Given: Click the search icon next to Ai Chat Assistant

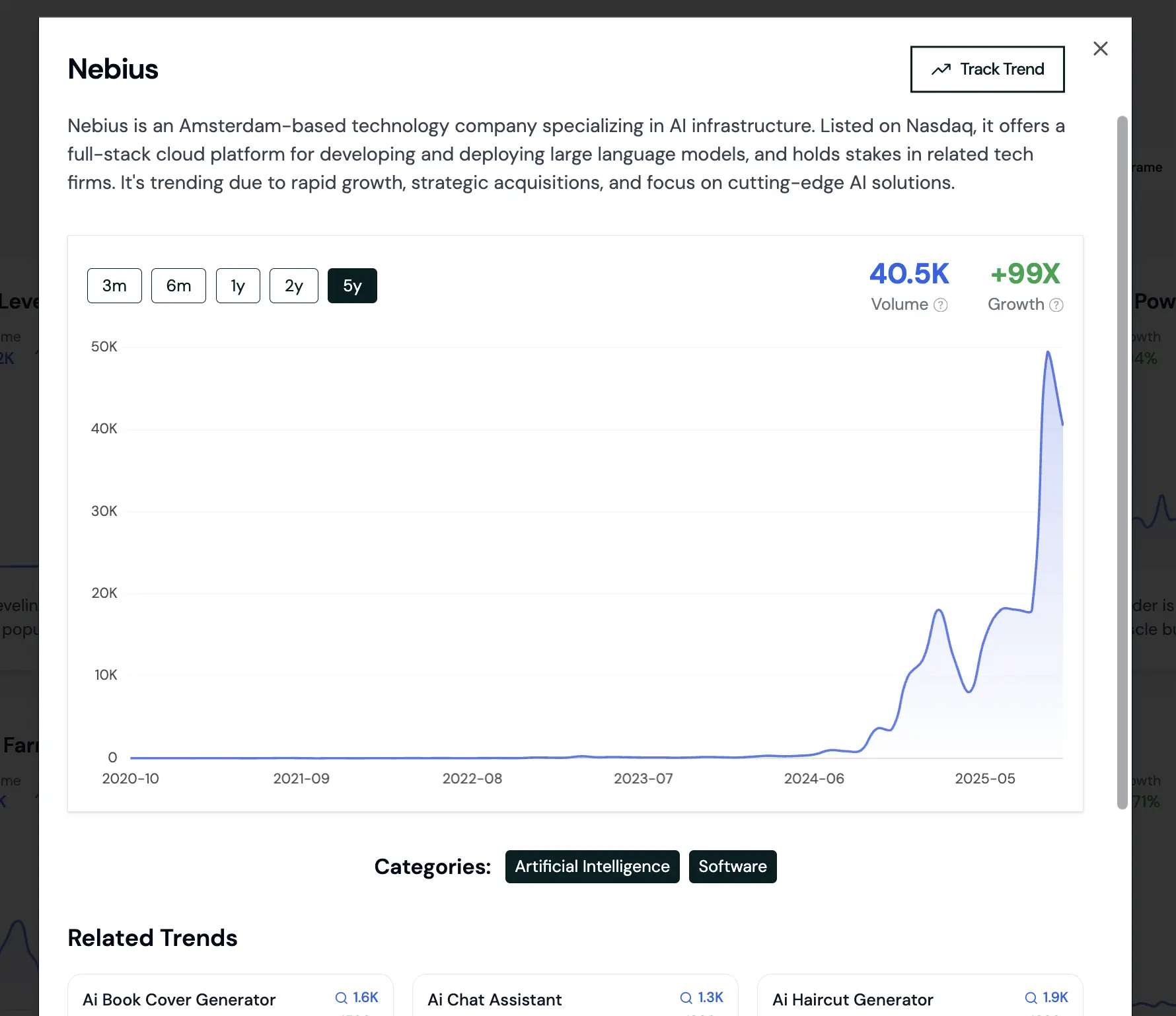Looking at the screenshot, I should 686,998.
